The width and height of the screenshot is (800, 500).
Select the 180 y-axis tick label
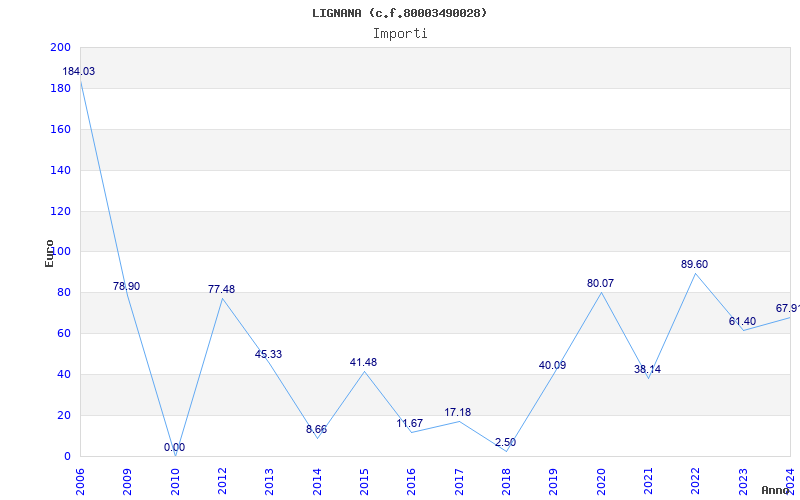(x=60, y=88)
